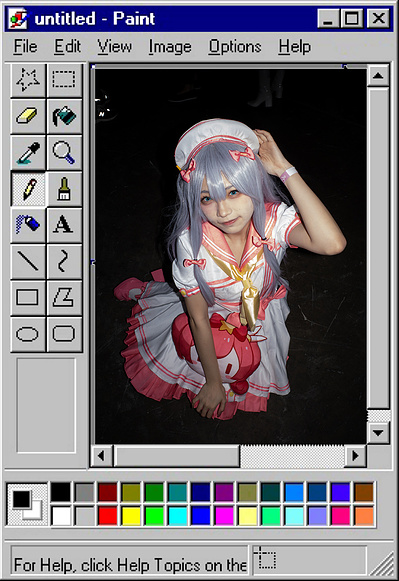Choose the Magnifier tool

64,152
